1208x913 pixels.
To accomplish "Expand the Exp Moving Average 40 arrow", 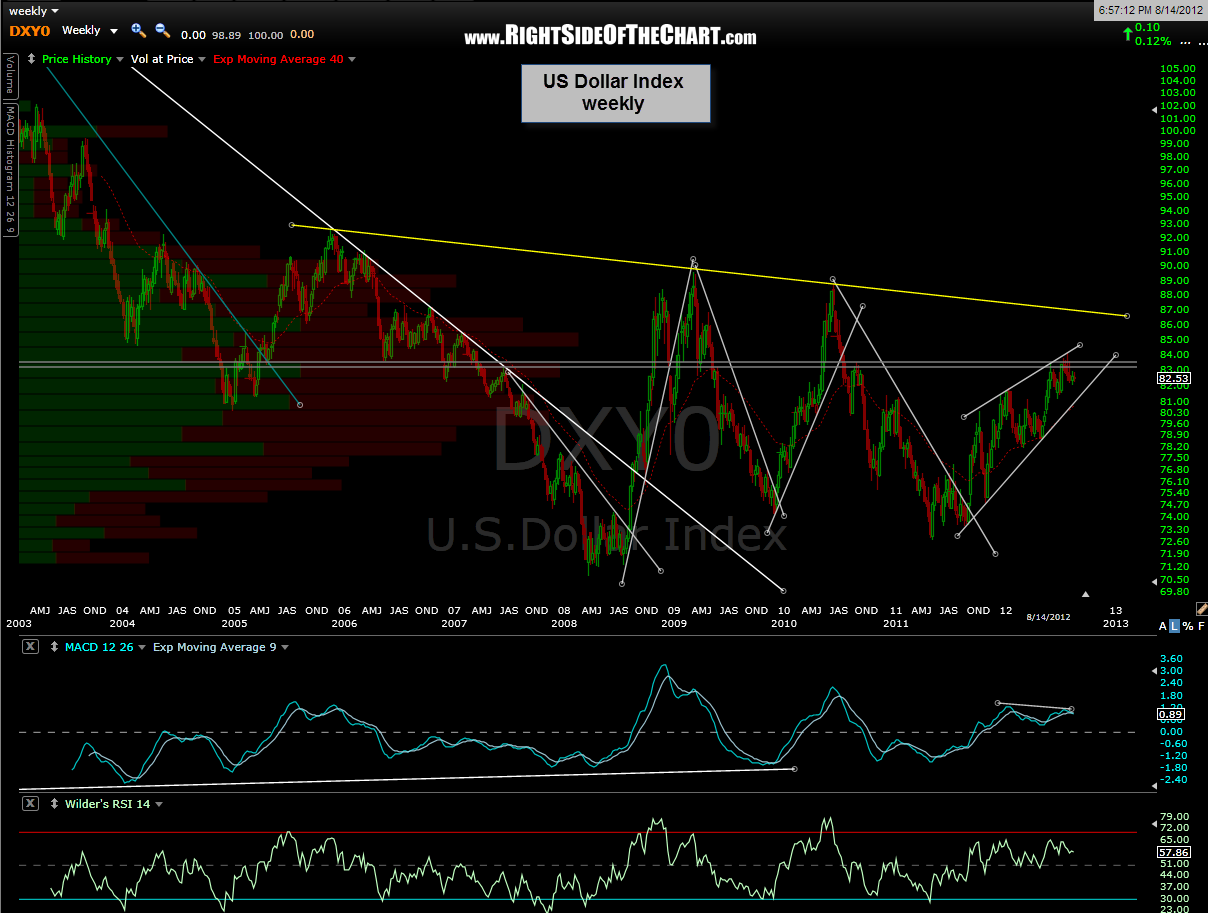I will pos(352,59).
